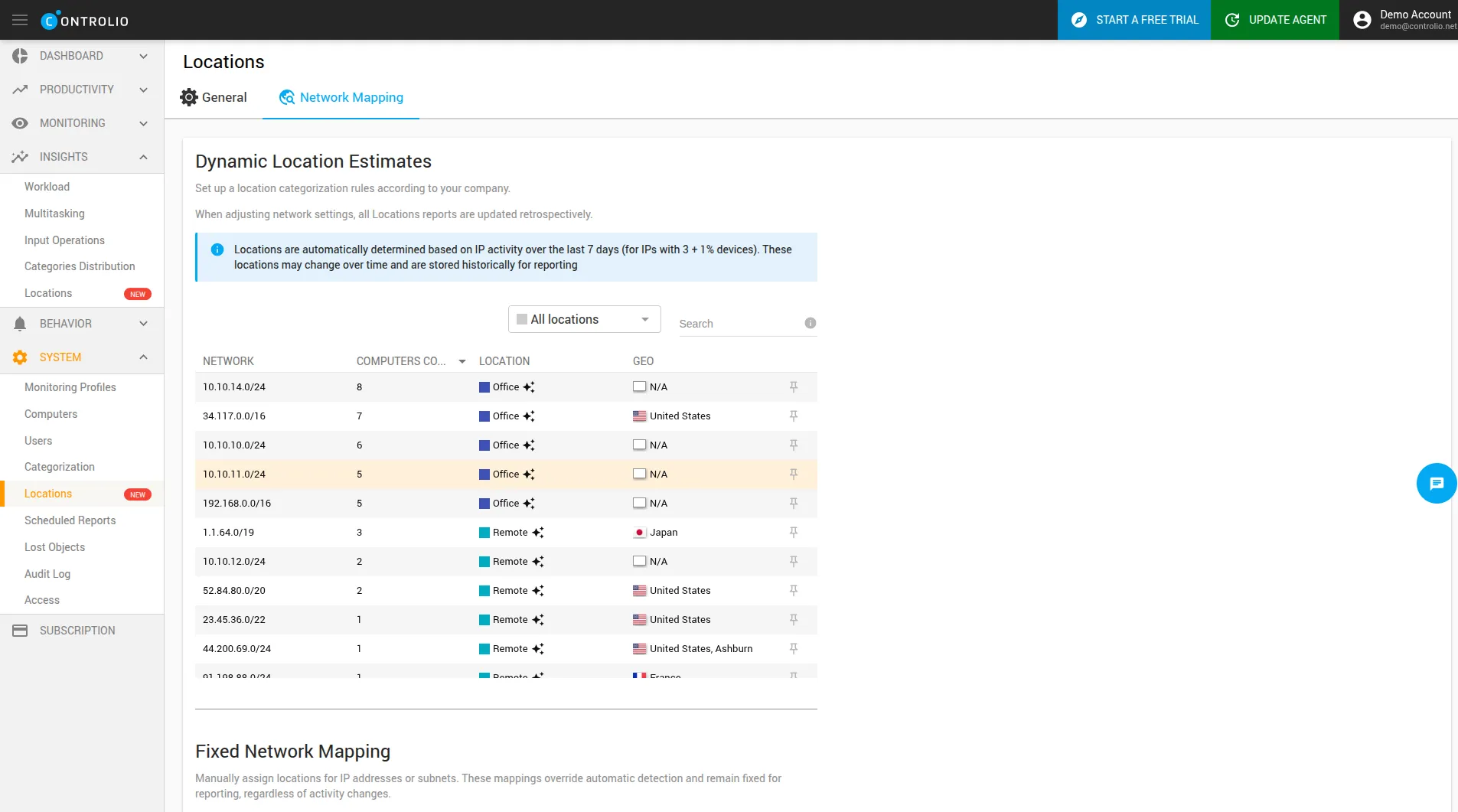Click the auto-detect sparkle icon for 10.10.14.0/24
This screenshot has width=1458, height=812.
(x=529, y=387)
